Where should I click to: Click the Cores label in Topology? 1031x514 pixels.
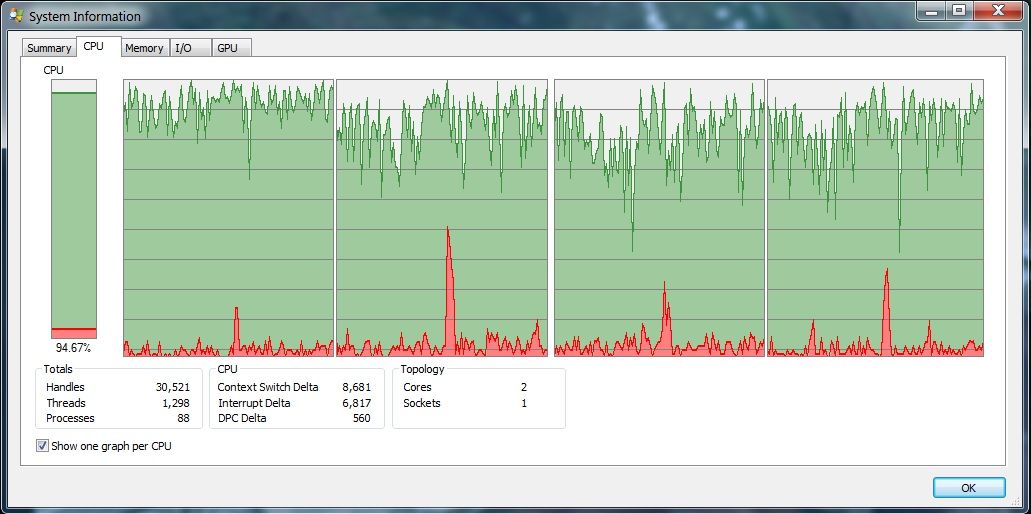[418, 387]
